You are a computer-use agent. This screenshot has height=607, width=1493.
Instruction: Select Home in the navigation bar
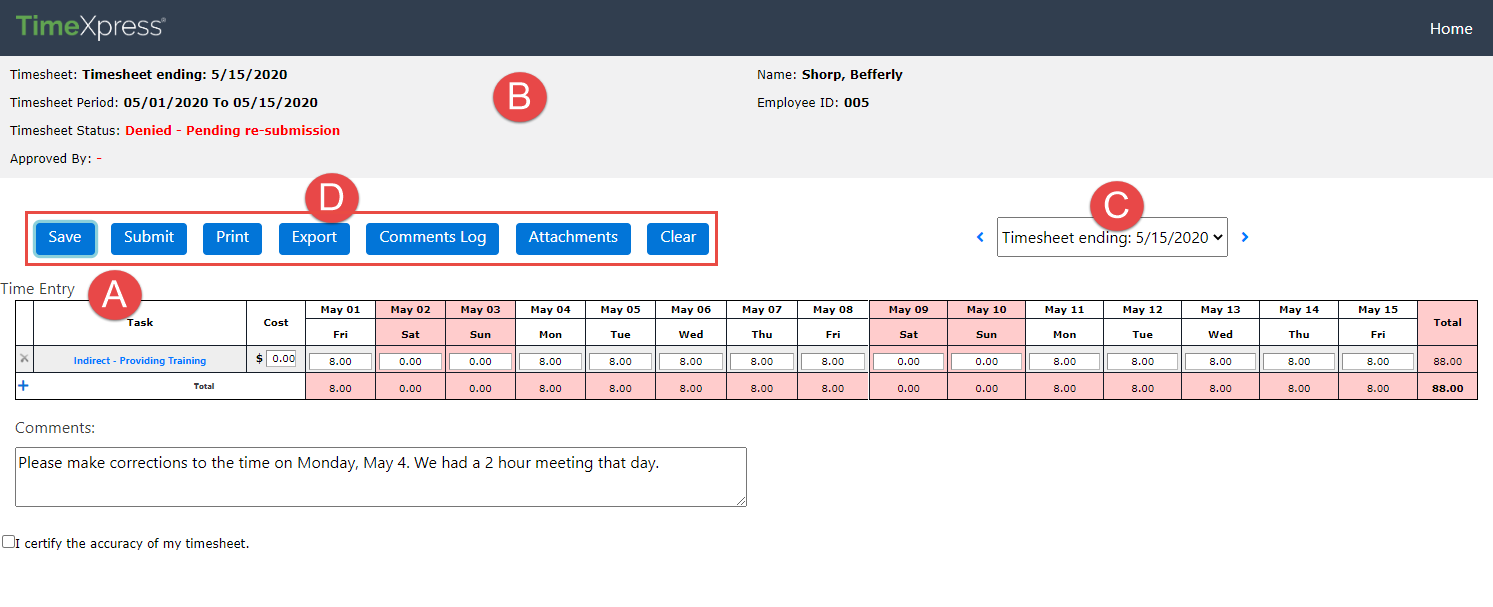click(x=1451, y=28)
